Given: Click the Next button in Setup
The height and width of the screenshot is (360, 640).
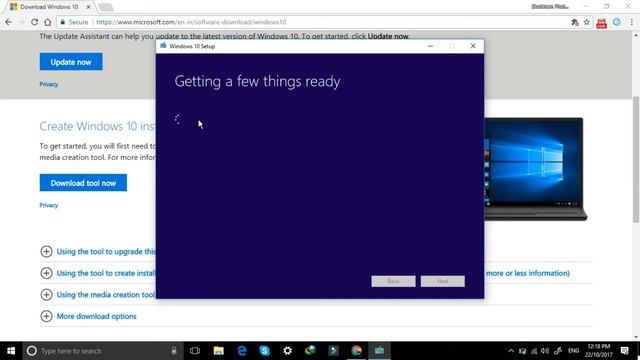Looking at the screenshot, I should pos(443,281).
